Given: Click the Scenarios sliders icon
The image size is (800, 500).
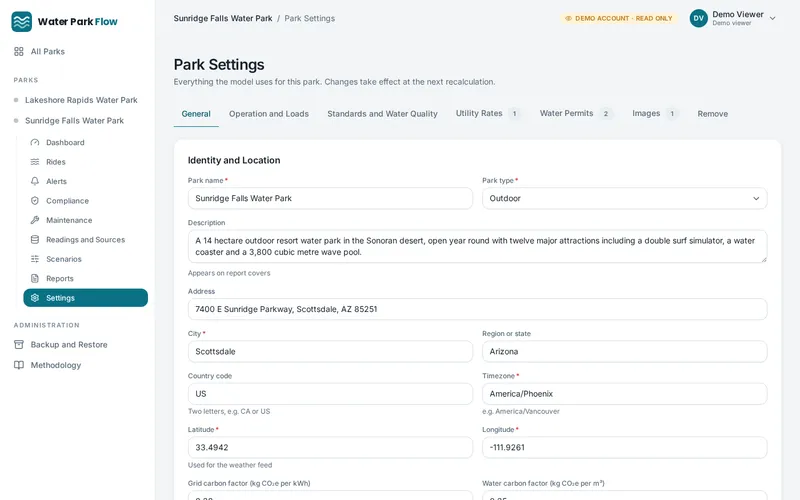Looking at the screenshot, I should click(x=35, y=259).
